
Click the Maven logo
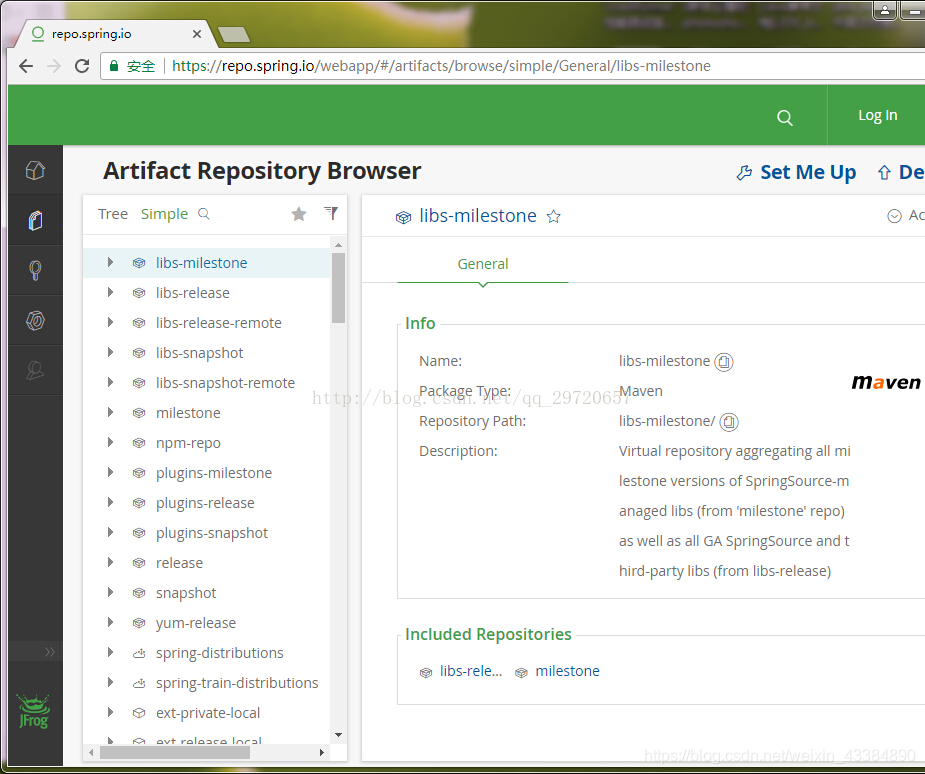tap(885, 383)
